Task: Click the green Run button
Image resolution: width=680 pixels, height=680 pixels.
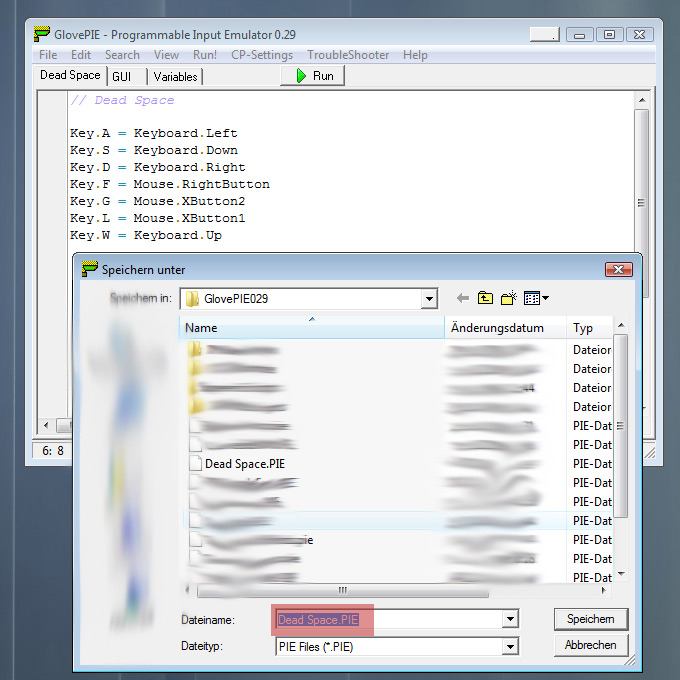Action: pos(313,75)
